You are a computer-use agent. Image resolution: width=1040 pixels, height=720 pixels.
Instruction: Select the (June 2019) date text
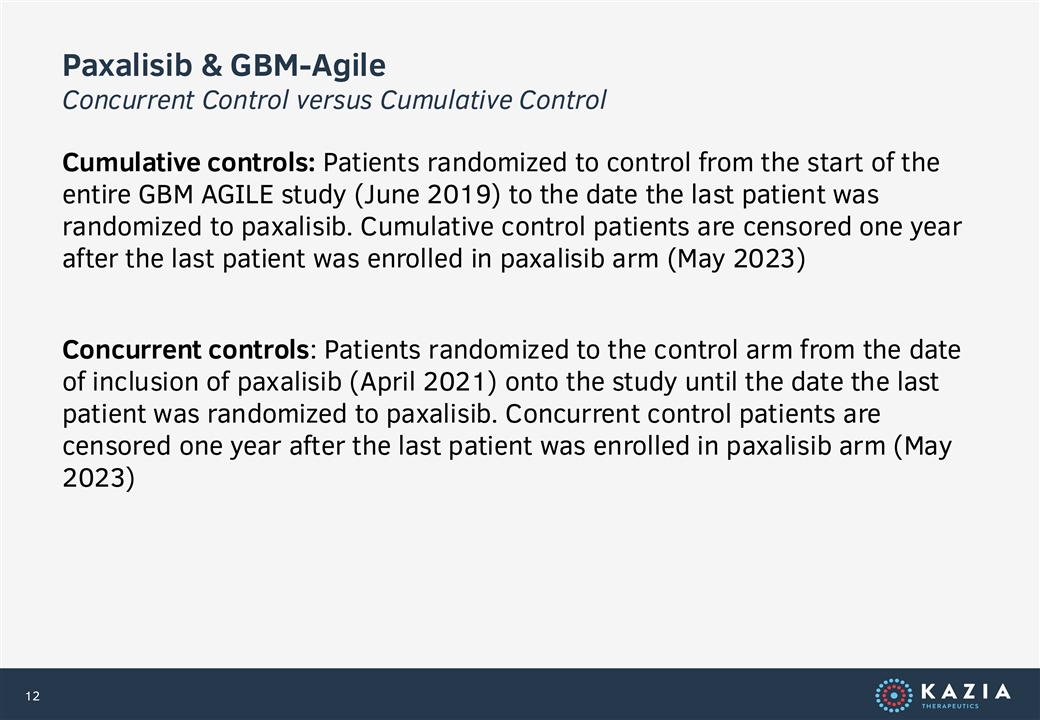point(427,195)
